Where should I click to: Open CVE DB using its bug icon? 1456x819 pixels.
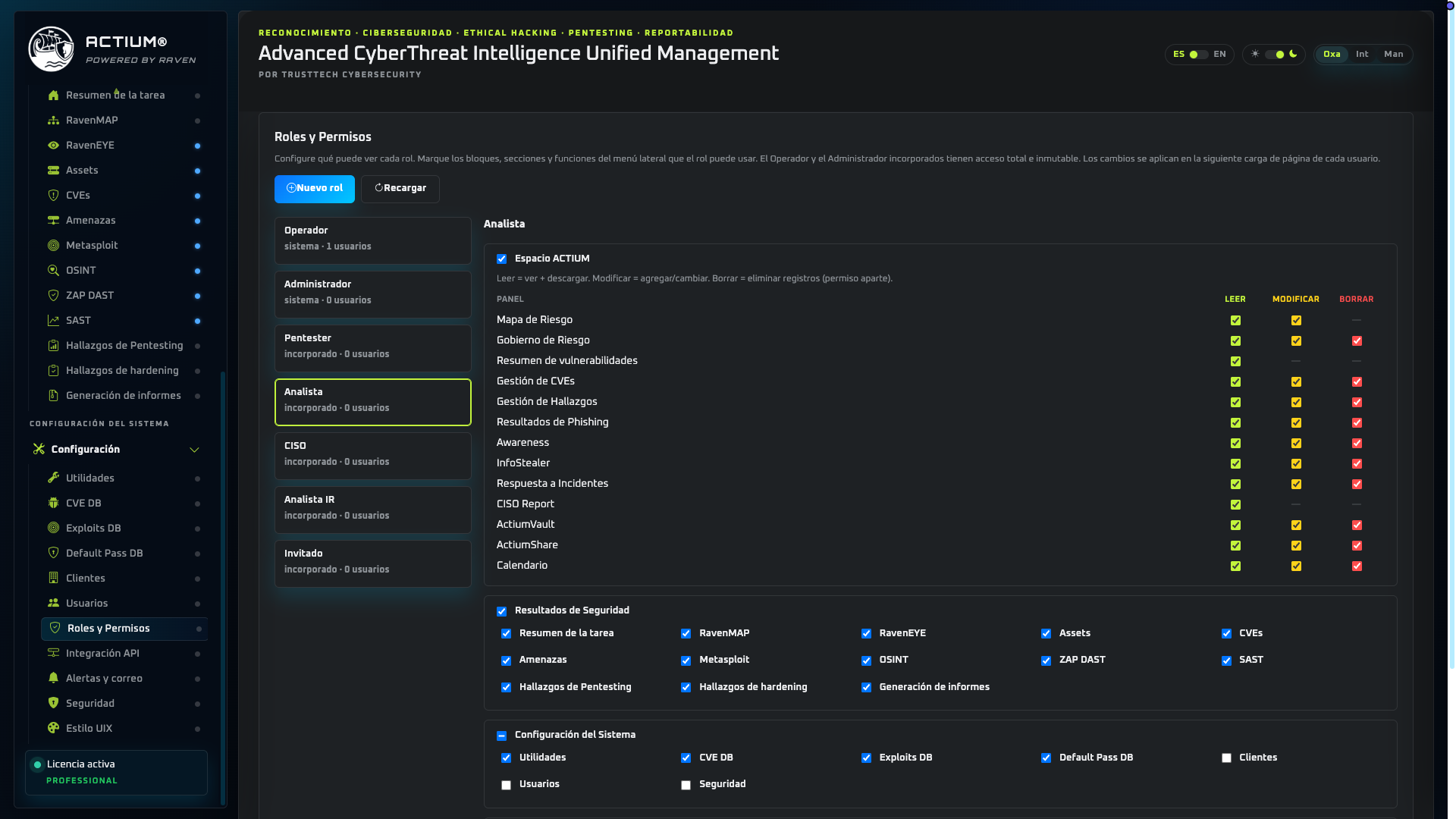coord(53,504)
